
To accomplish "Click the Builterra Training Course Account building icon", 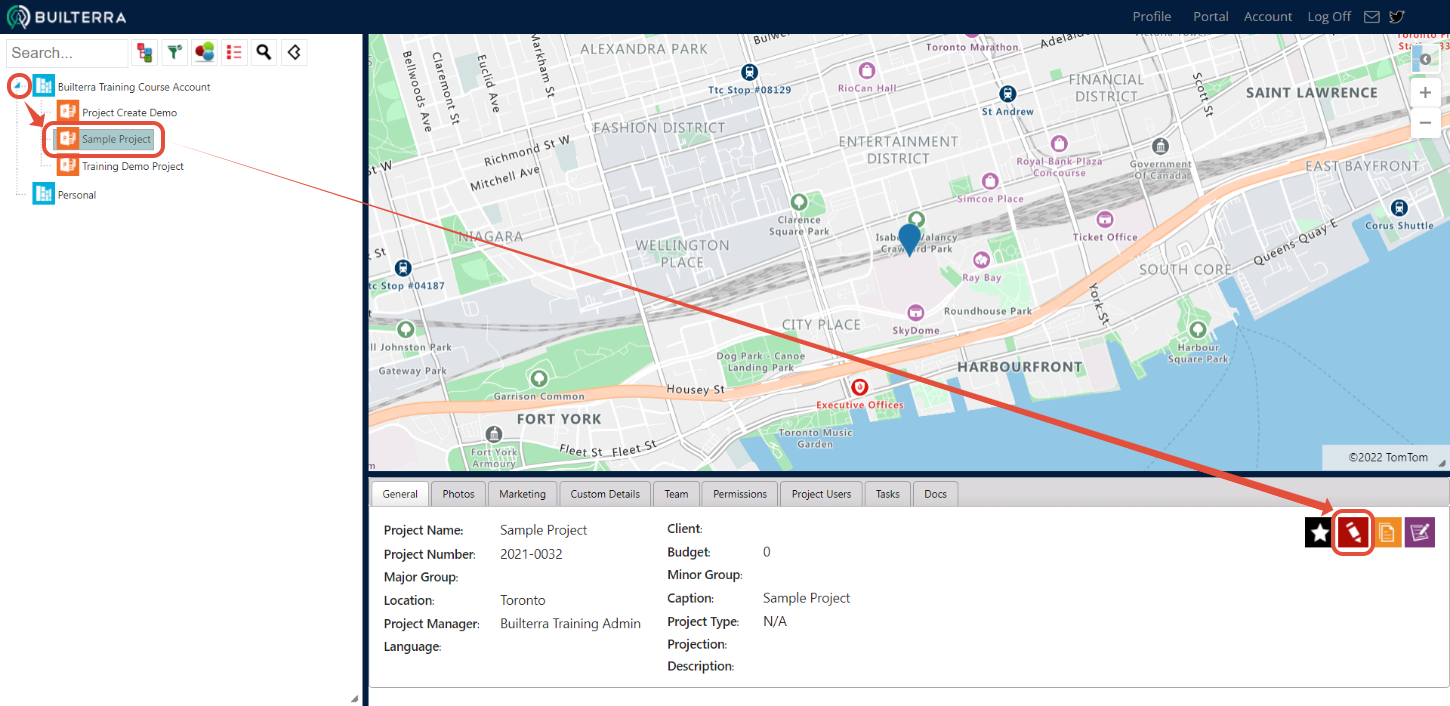I will click(43, 86).
